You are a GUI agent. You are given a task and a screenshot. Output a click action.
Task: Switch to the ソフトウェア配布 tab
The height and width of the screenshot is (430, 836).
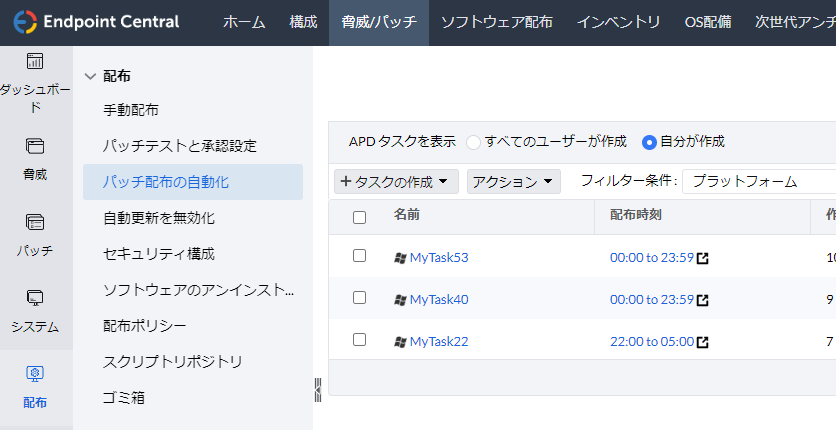tap(496, 22)
